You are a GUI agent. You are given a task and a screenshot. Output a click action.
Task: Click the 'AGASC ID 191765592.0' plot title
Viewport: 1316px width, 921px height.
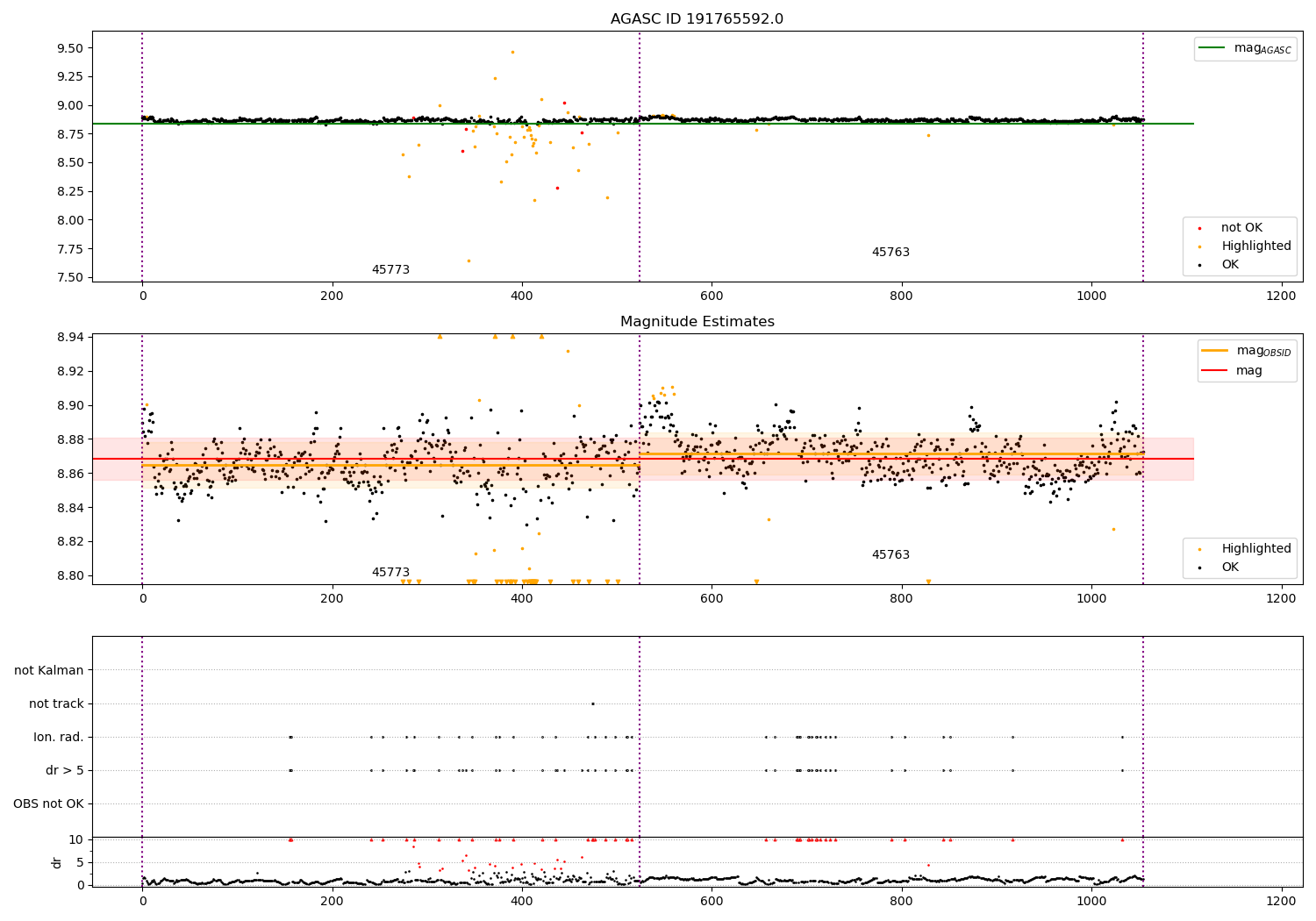point(697,19)
